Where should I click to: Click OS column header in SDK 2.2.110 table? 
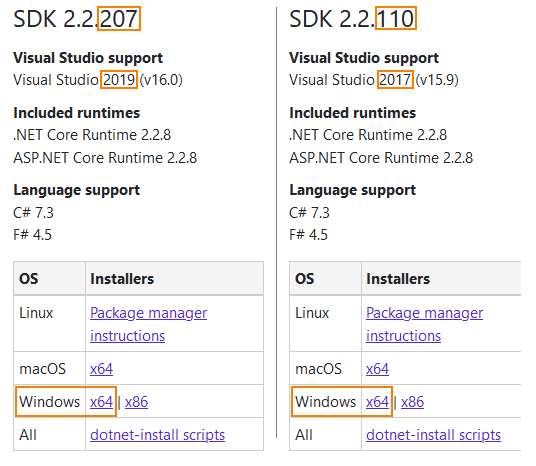(x=305, y=279)
